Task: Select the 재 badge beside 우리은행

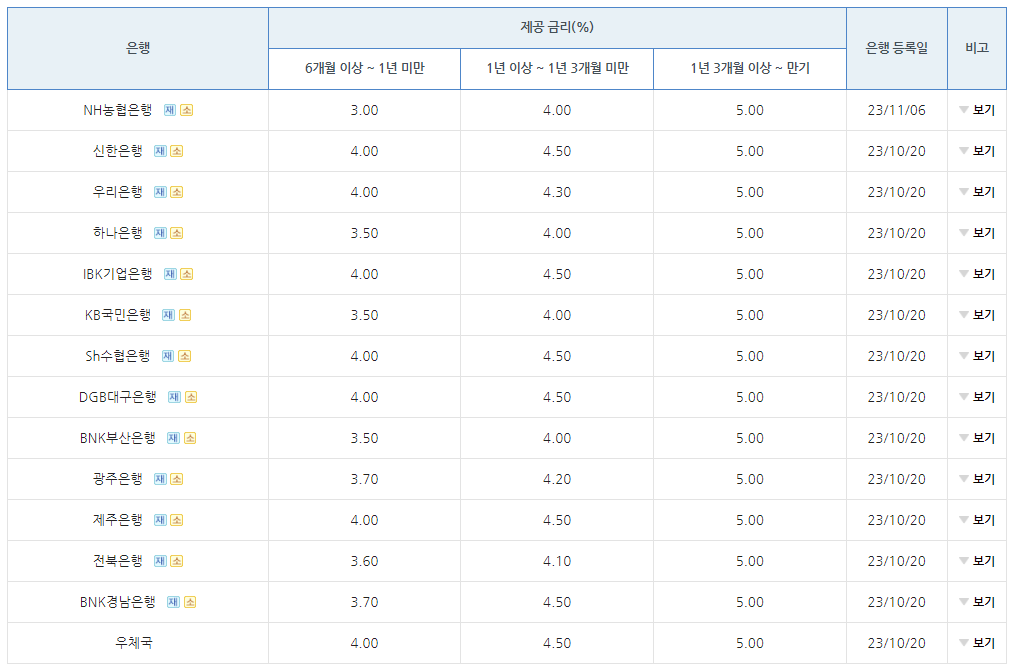Action: tap(160, 191)
